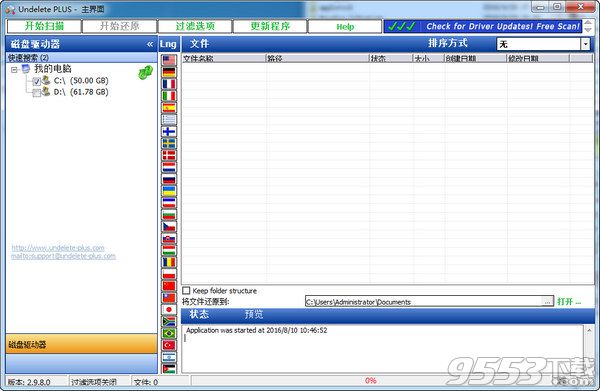Image resolution: width=600 pixels, height=391 pixels.
Task: Select the Finnish flag language
Action: (169, 132)
